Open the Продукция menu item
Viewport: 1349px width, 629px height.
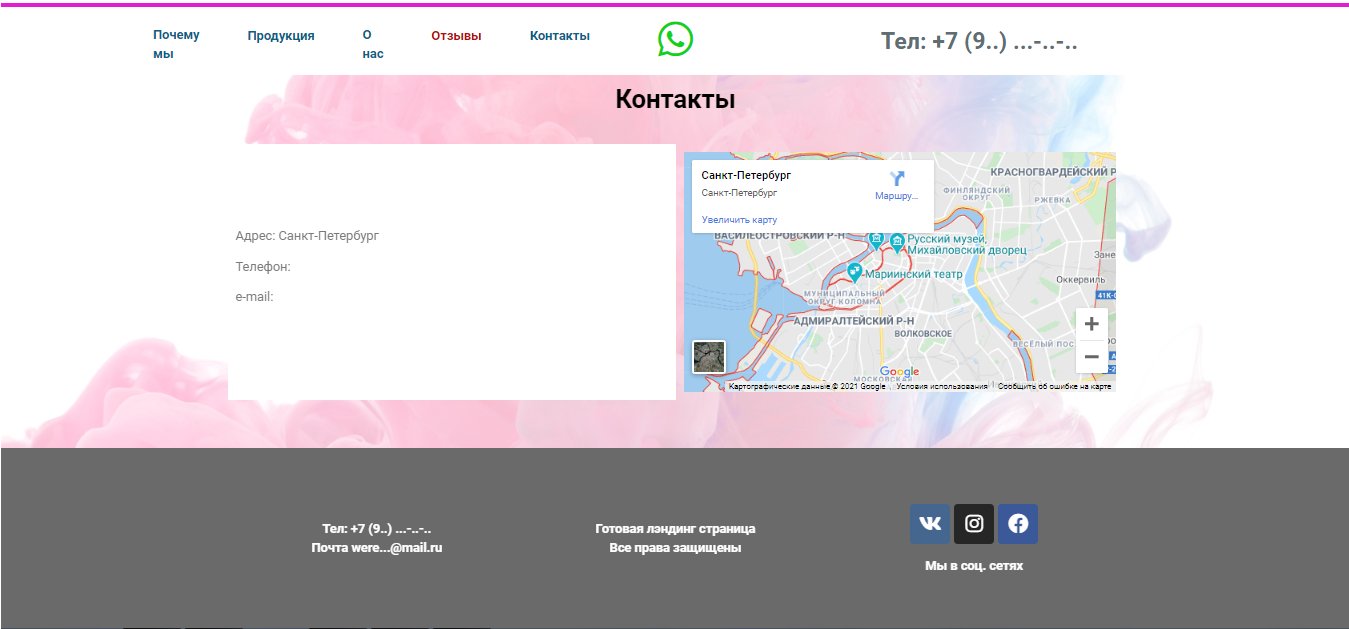[x=281, y=36]
